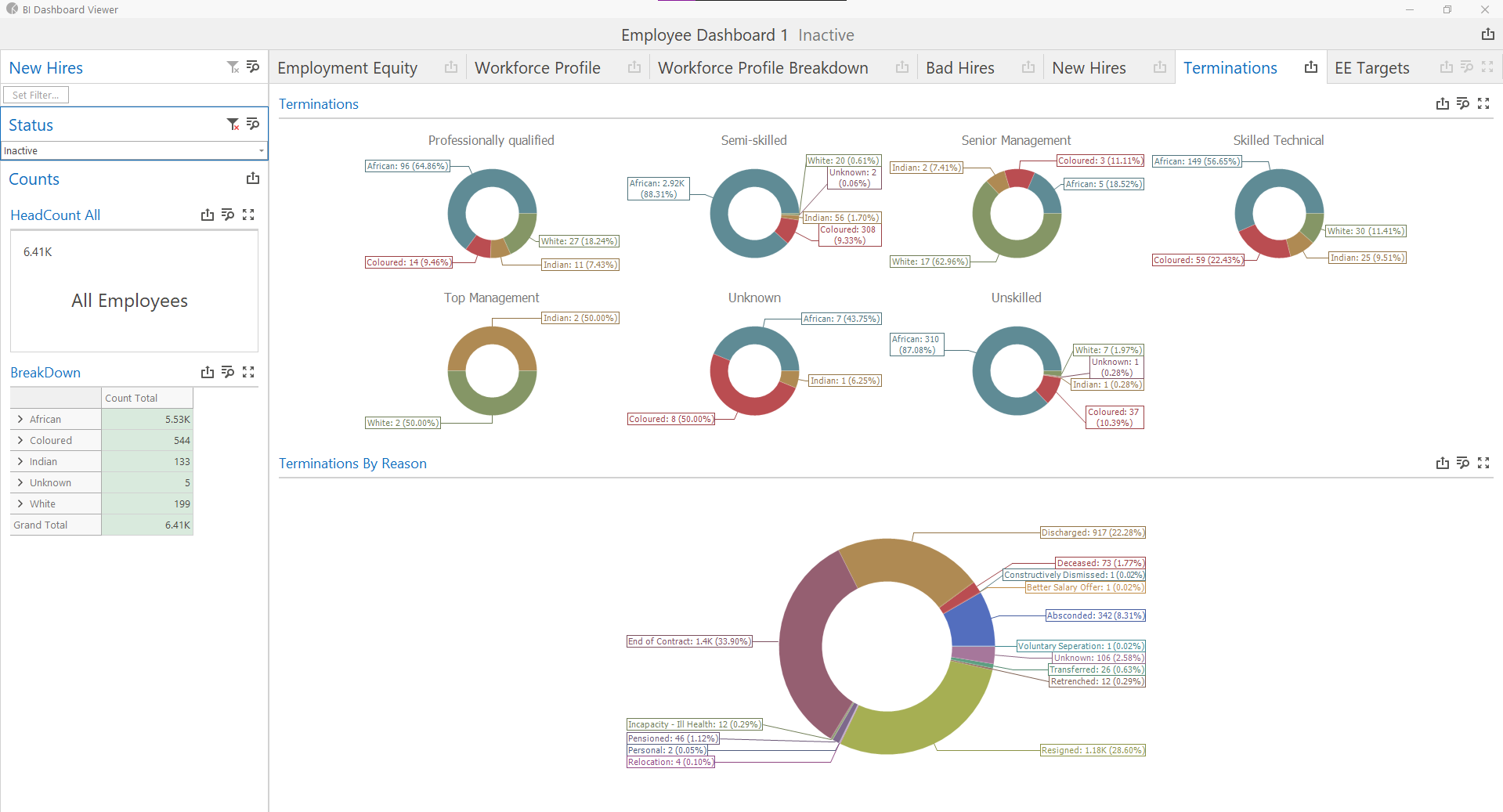Clear the Status filter
This screenshot has height=812, width=1503.
click(233, 125)
